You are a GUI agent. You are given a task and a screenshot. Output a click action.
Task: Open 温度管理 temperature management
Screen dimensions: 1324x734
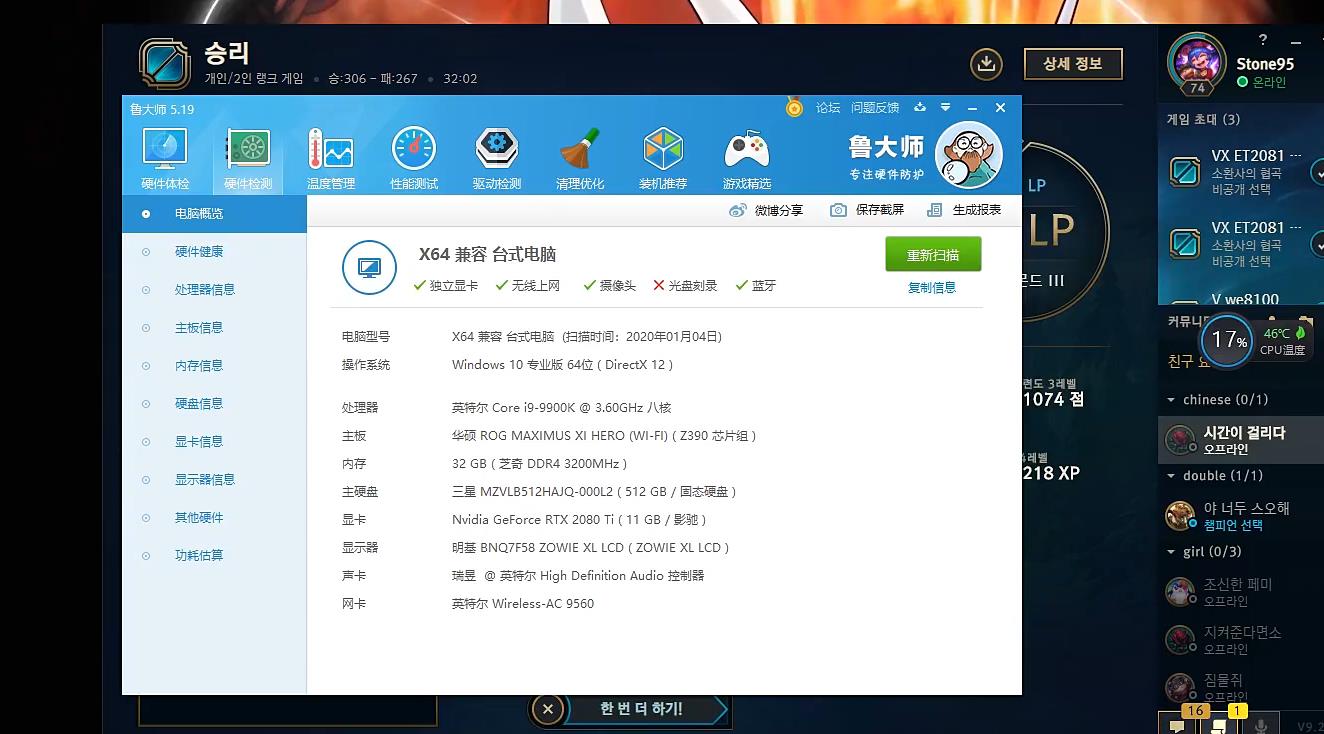click(x=331, y=159)
